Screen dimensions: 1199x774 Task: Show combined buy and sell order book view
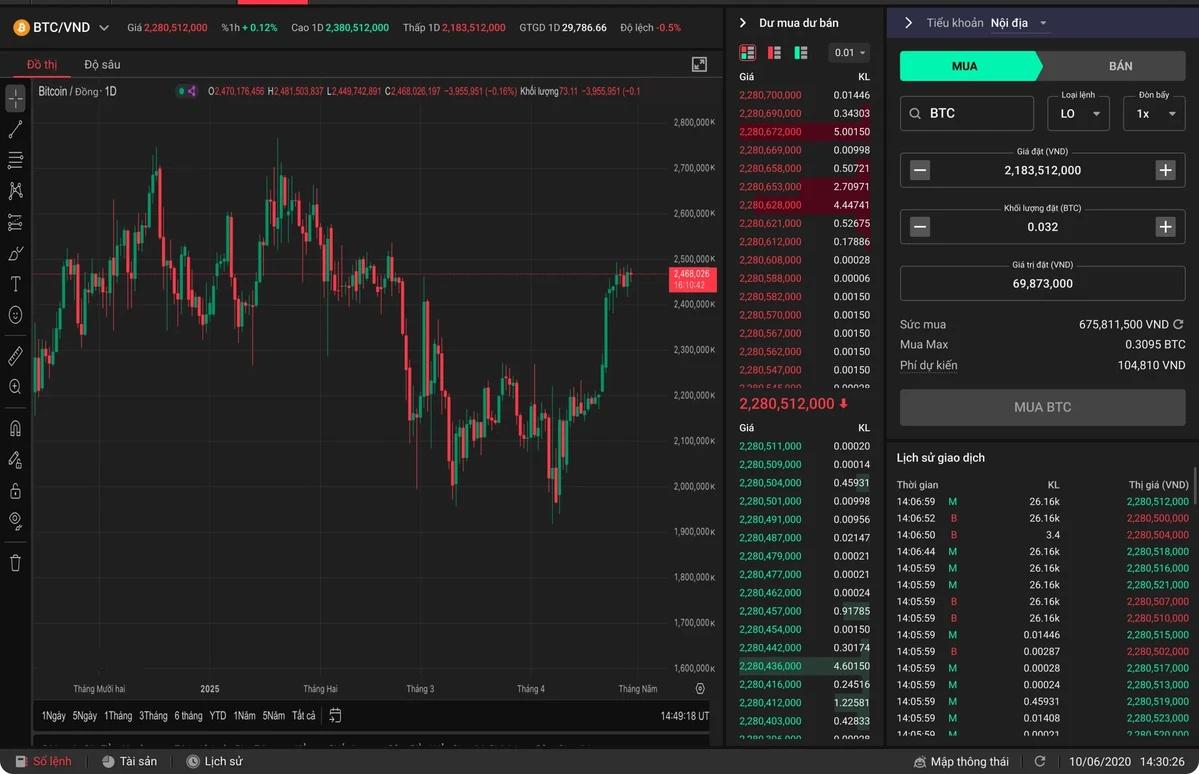747,52
